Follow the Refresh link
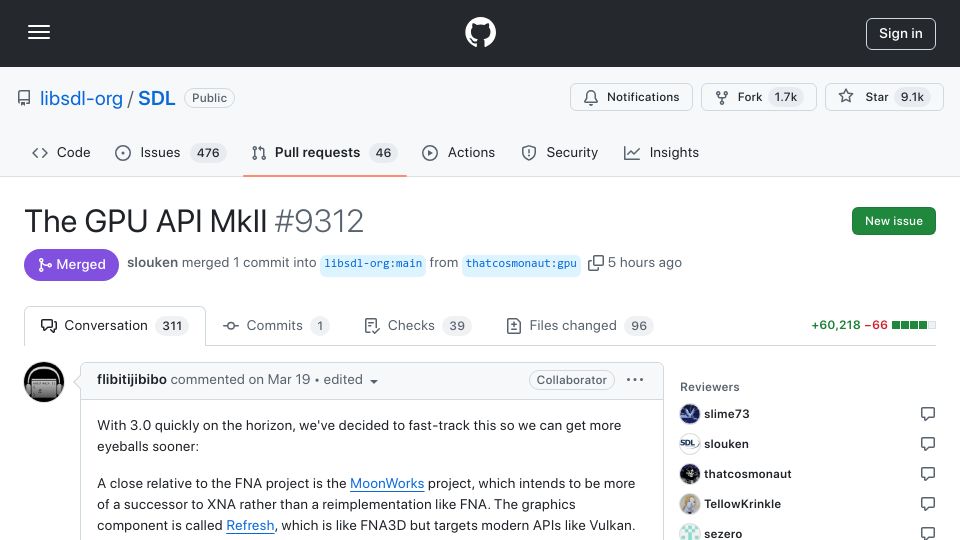The height and width of the screenshot is (540, 960). pos(250,525)
